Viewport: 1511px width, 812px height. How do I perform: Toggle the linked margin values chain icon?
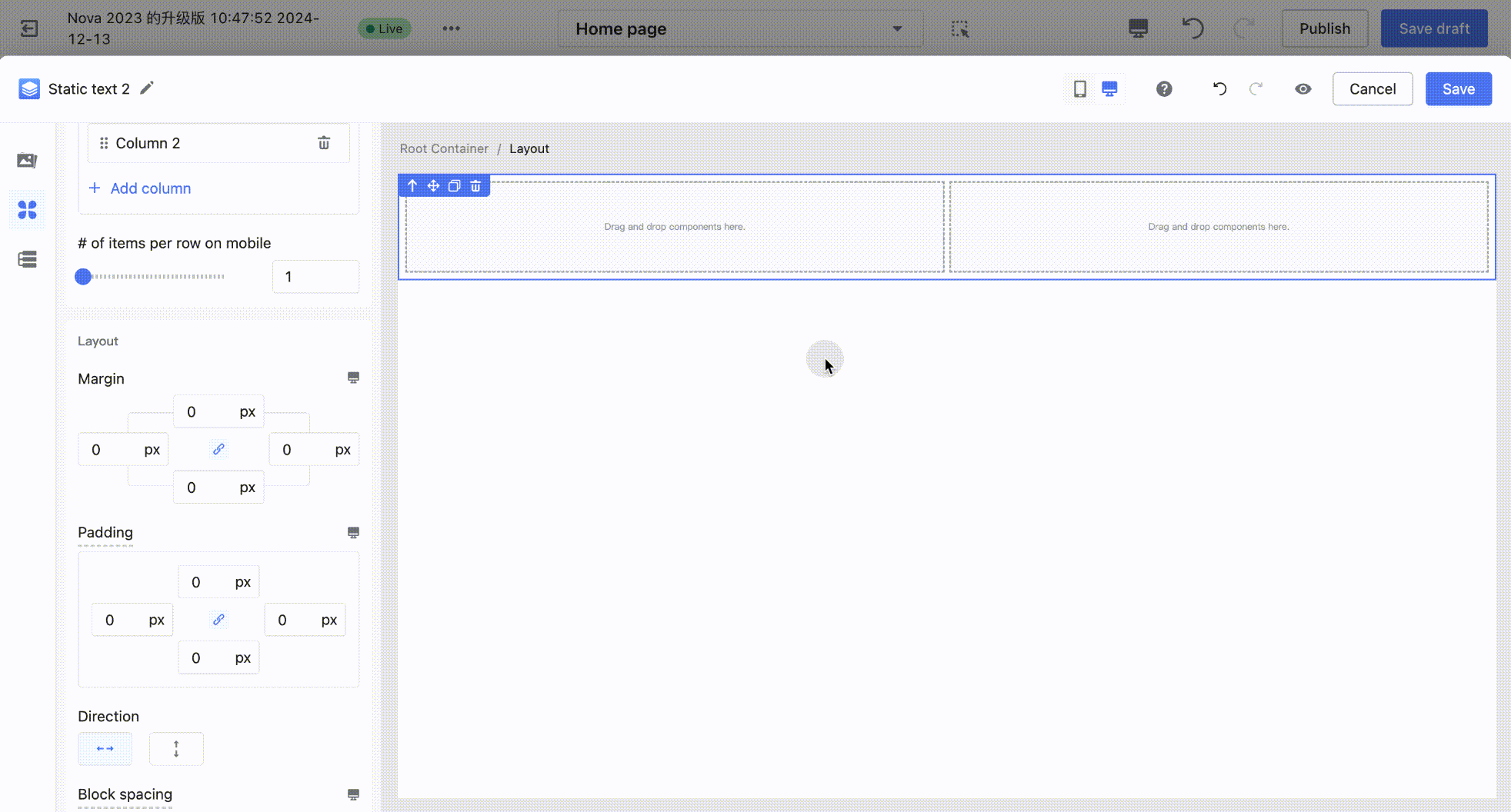218,449
